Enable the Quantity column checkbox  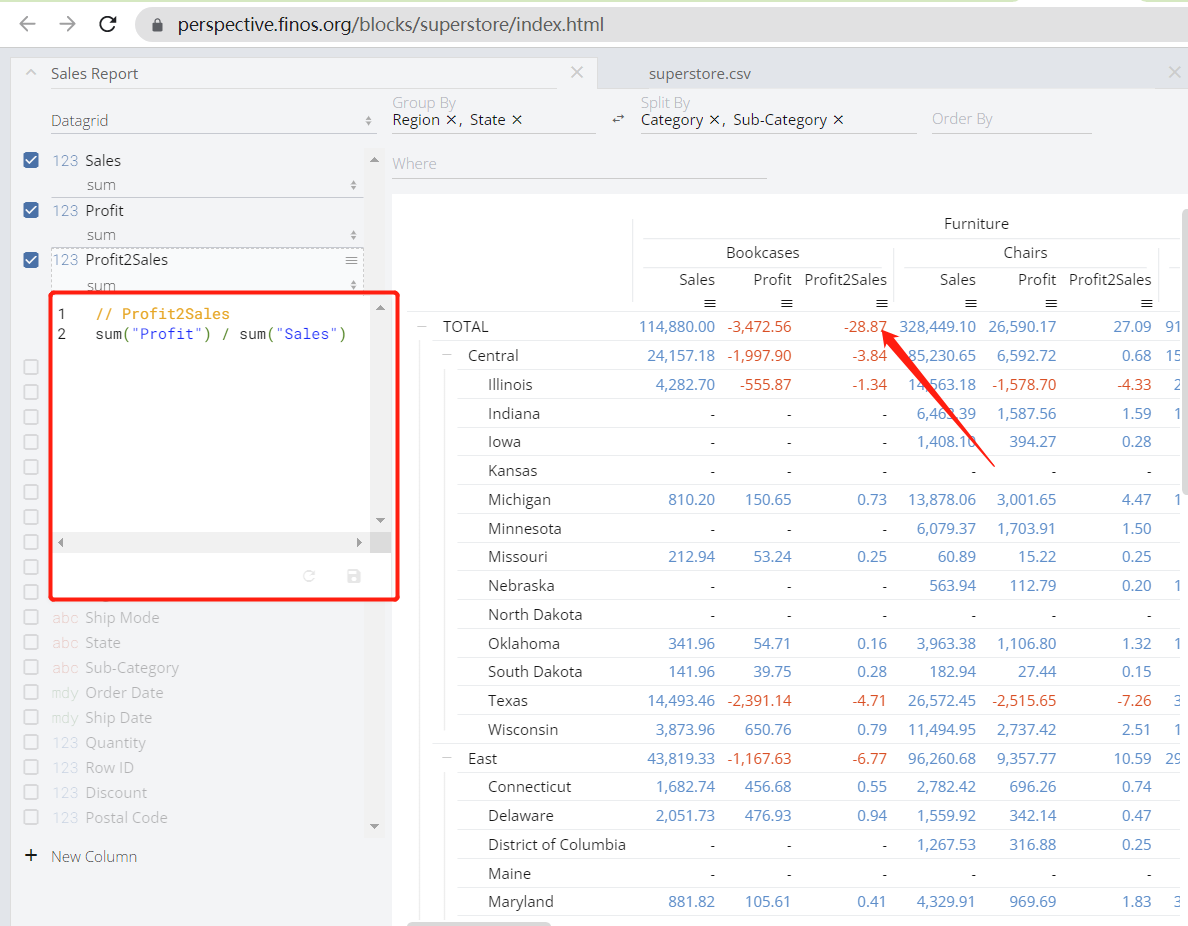[31, 742]
